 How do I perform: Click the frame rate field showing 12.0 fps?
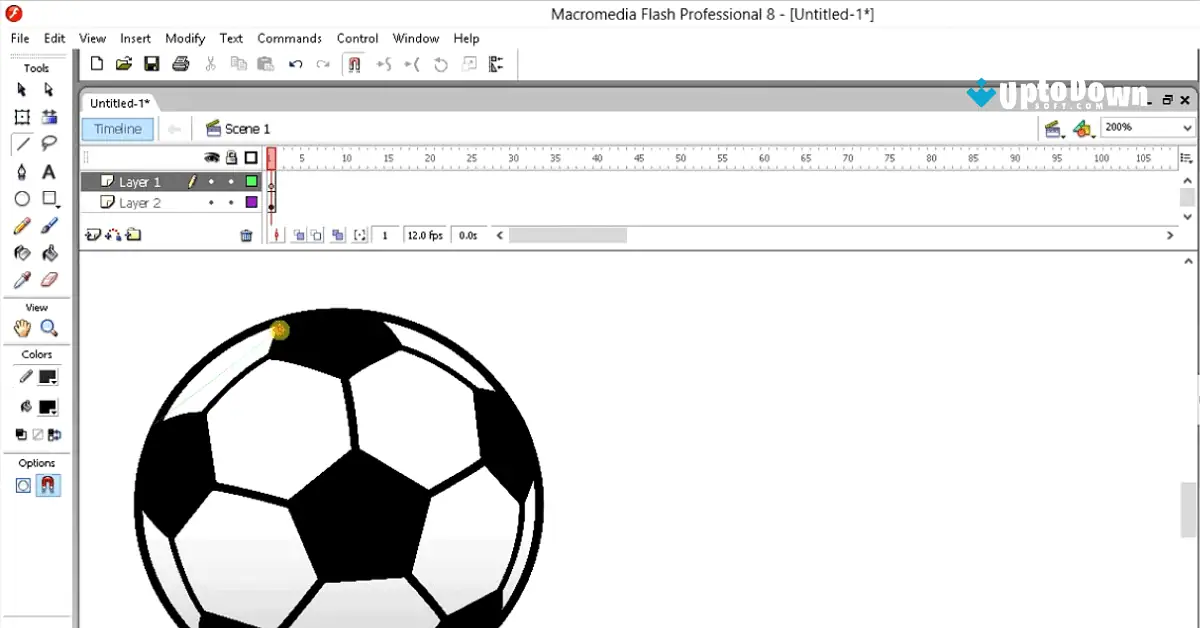425,234
